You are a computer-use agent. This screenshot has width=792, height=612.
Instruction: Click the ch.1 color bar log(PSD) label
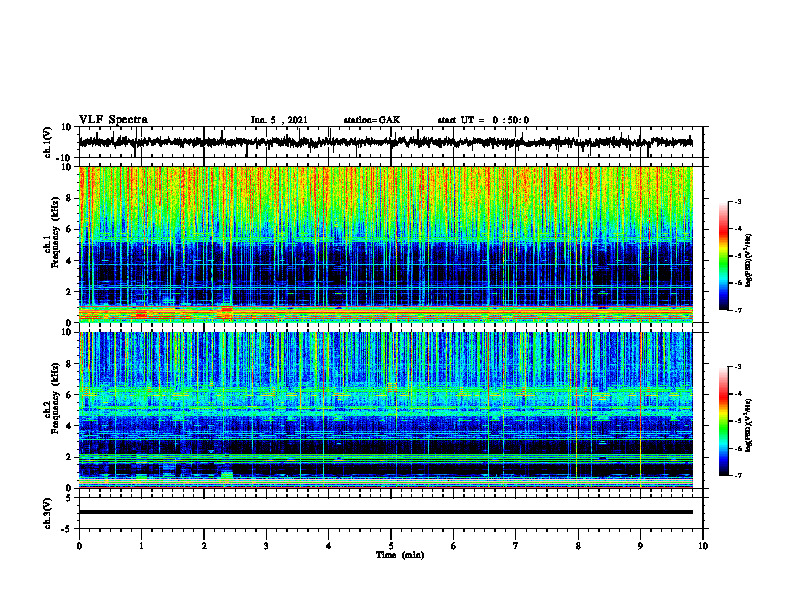point(749,261)
